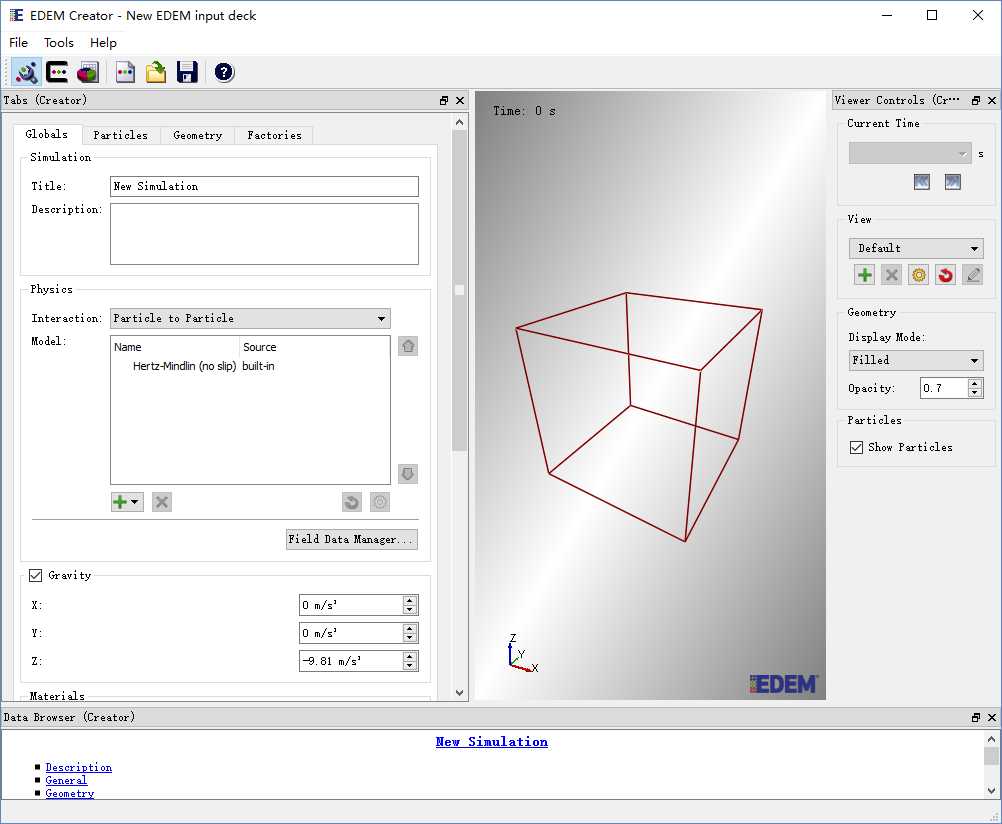
Task: Float the Viewer Controls panel
Action: [x=976, y=100]
